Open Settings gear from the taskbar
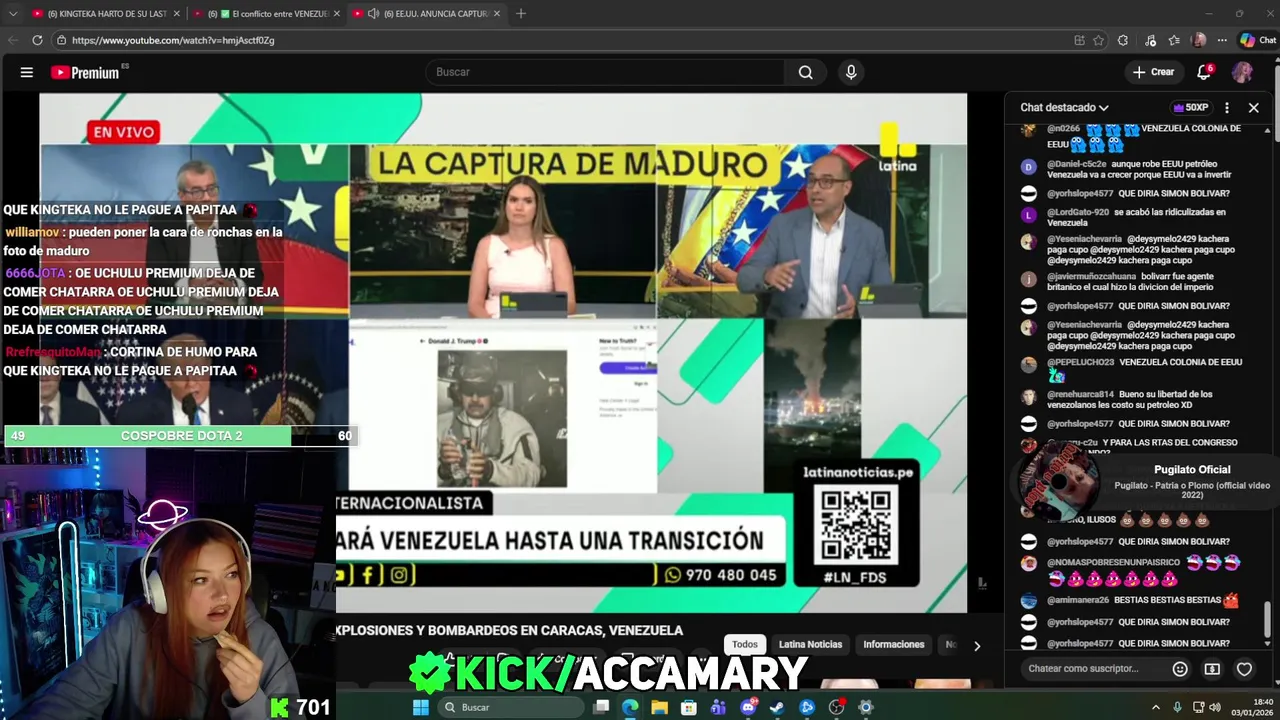The width and height of the screenshot is (1280, 720). (866, 707)
